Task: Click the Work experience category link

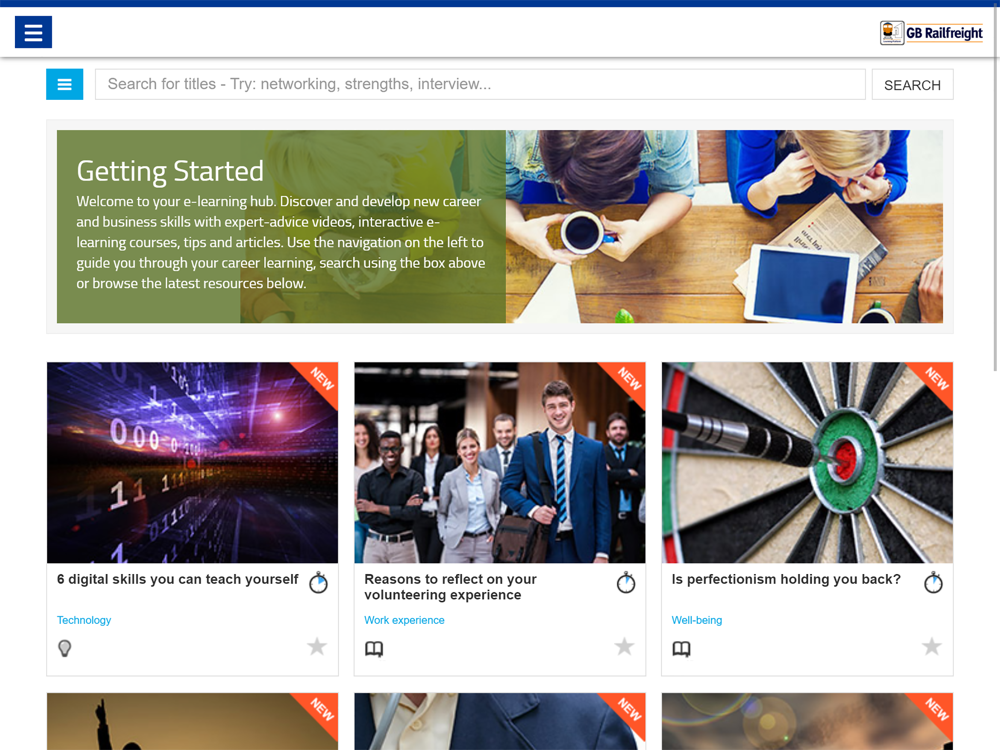Action: 404,620
